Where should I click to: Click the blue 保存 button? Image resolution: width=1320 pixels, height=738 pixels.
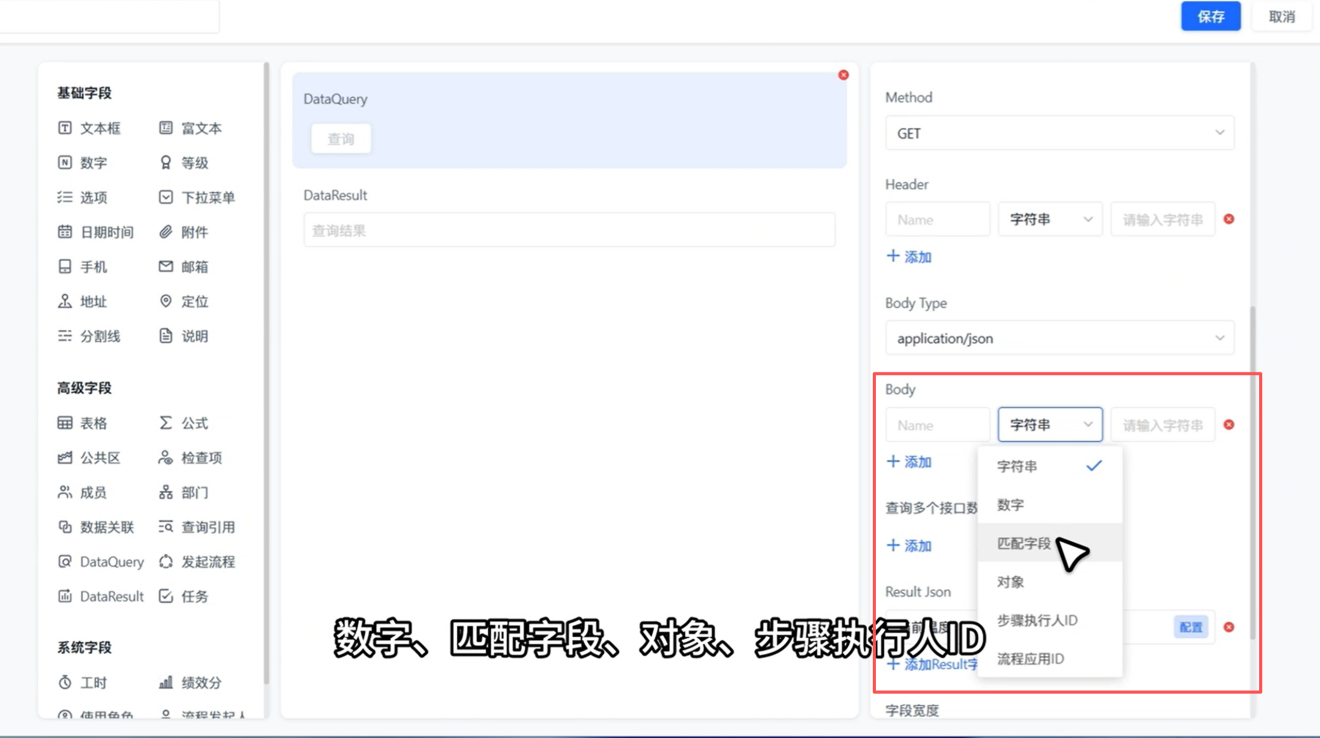1211,16
